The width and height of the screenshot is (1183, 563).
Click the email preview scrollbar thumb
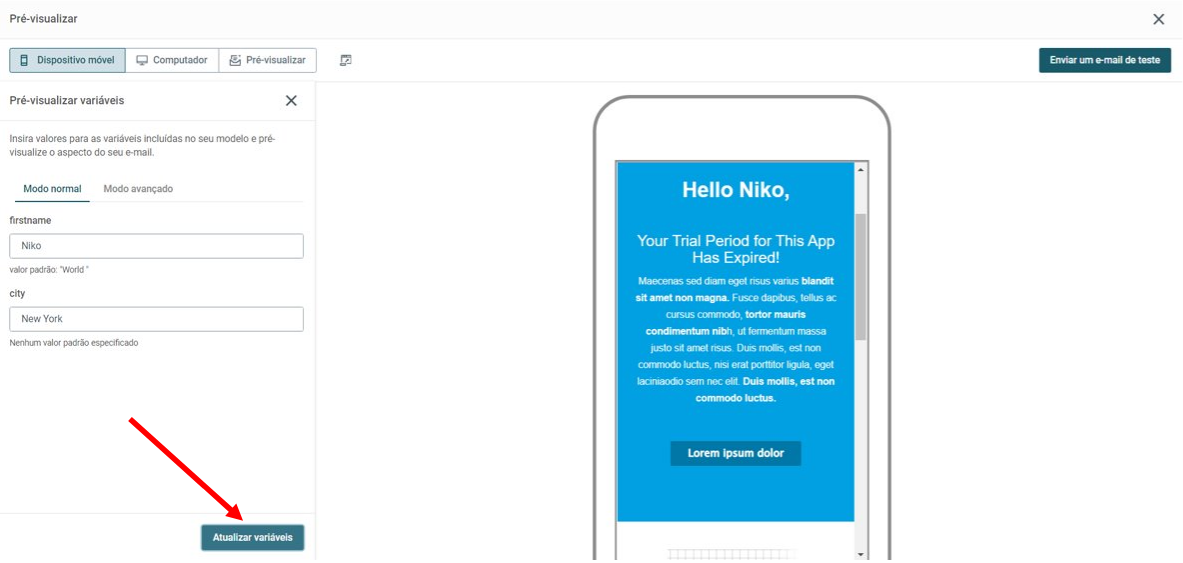[861, 276]
